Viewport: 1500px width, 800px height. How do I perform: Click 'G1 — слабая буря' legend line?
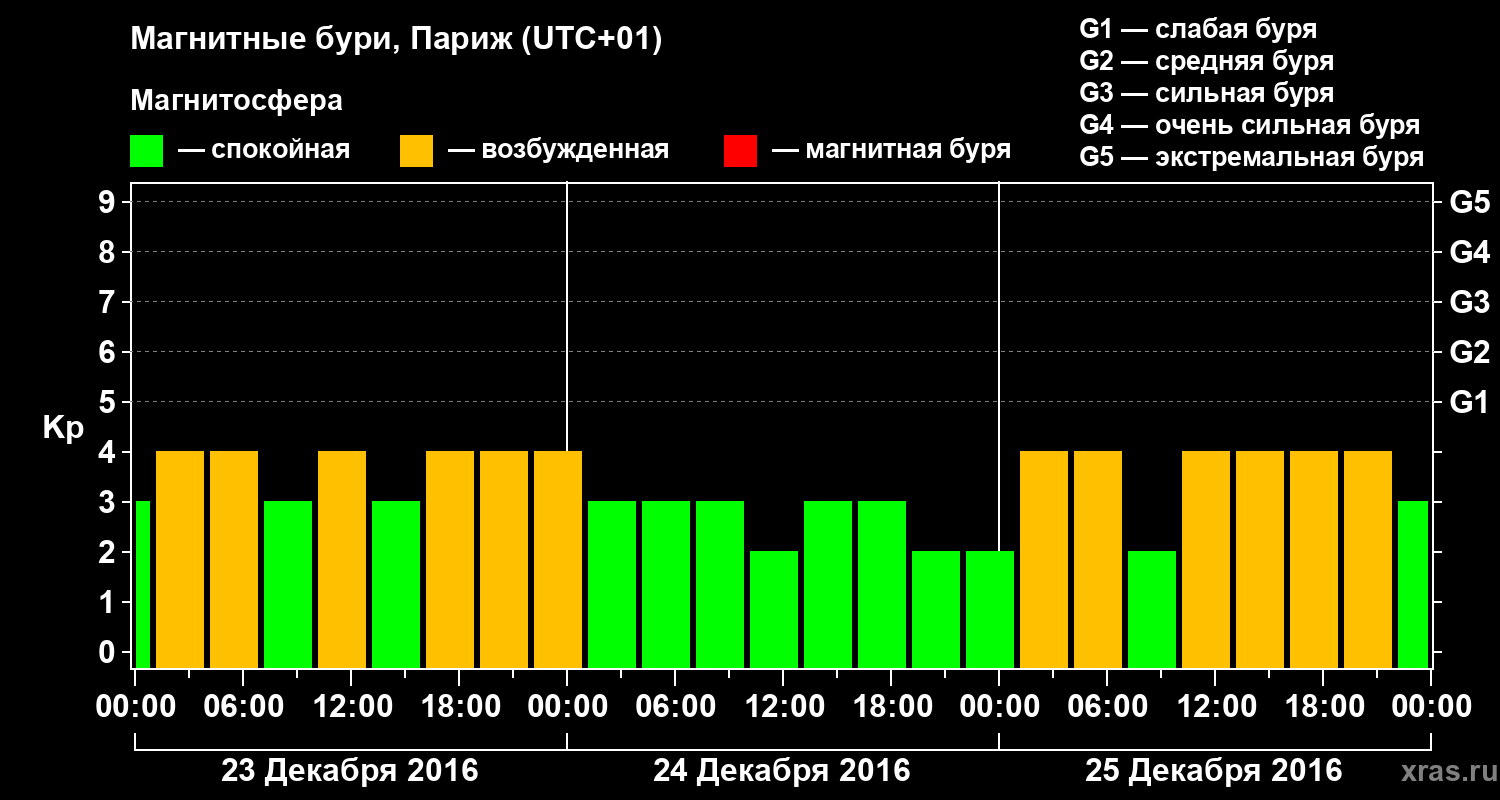click(1198, 29)
